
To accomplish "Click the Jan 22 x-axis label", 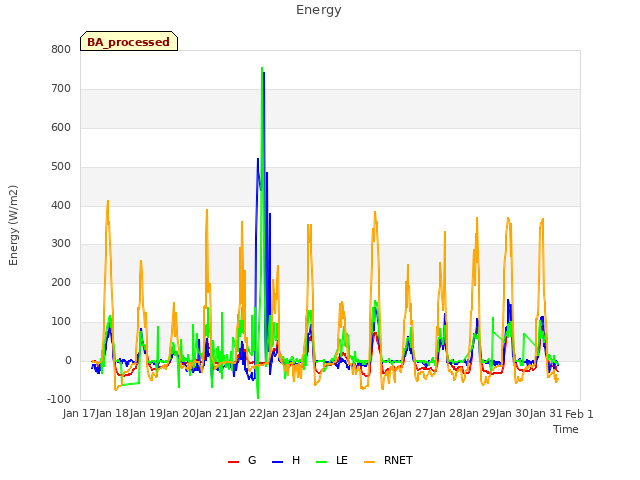I will click(x=246, y=414).
